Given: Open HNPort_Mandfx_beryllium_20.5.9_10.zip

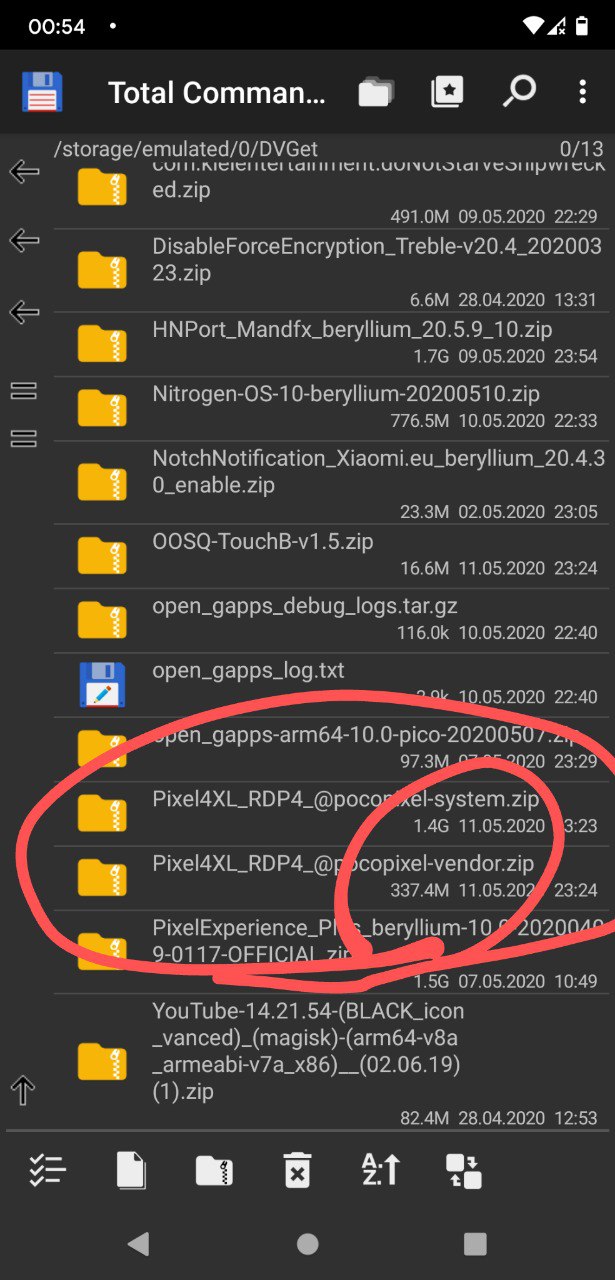Looking at the screenshot, I should pyautogui.click(x=353, y=329).
